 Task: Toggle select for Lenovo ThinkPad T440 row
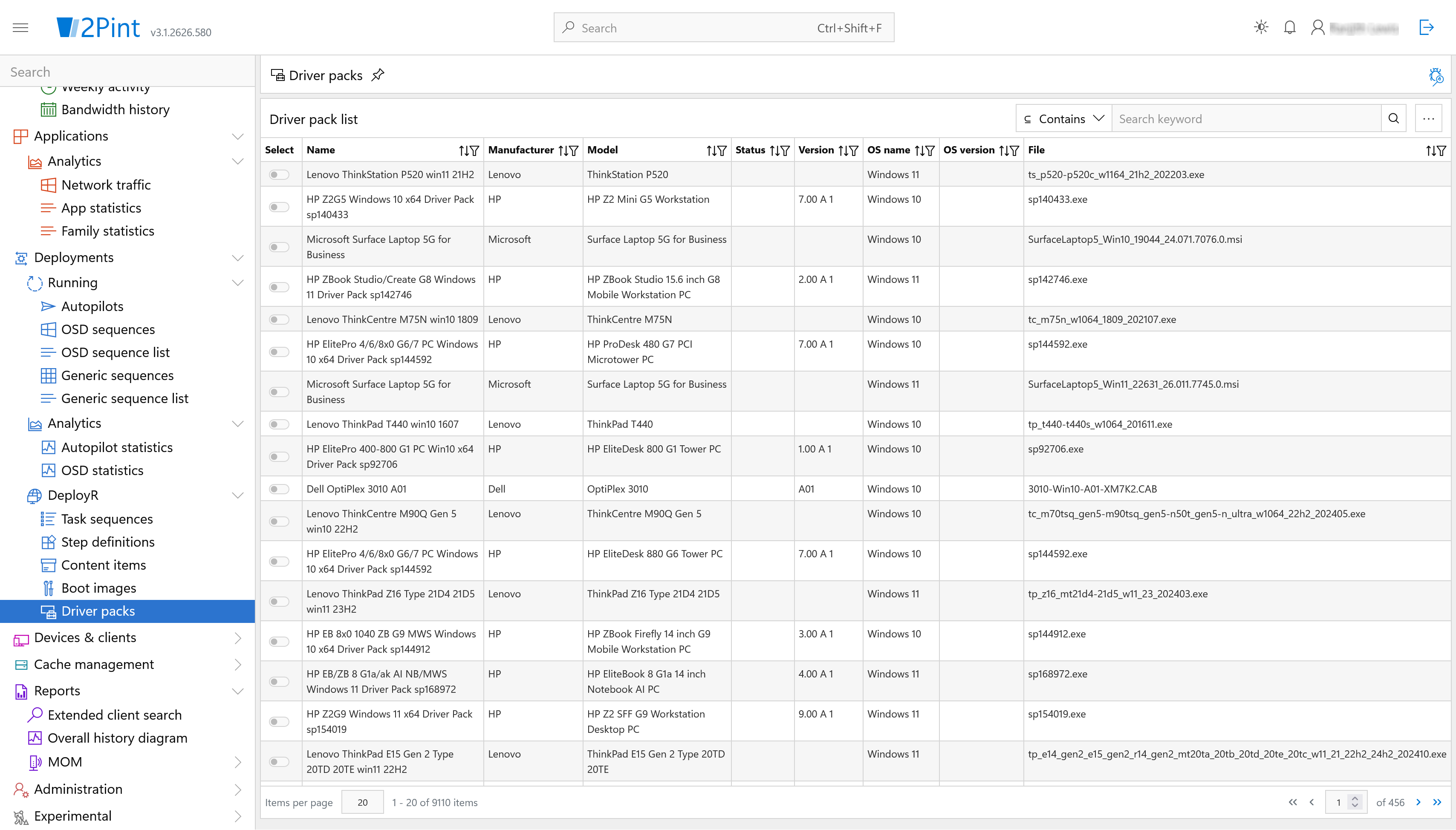(279, 424)
